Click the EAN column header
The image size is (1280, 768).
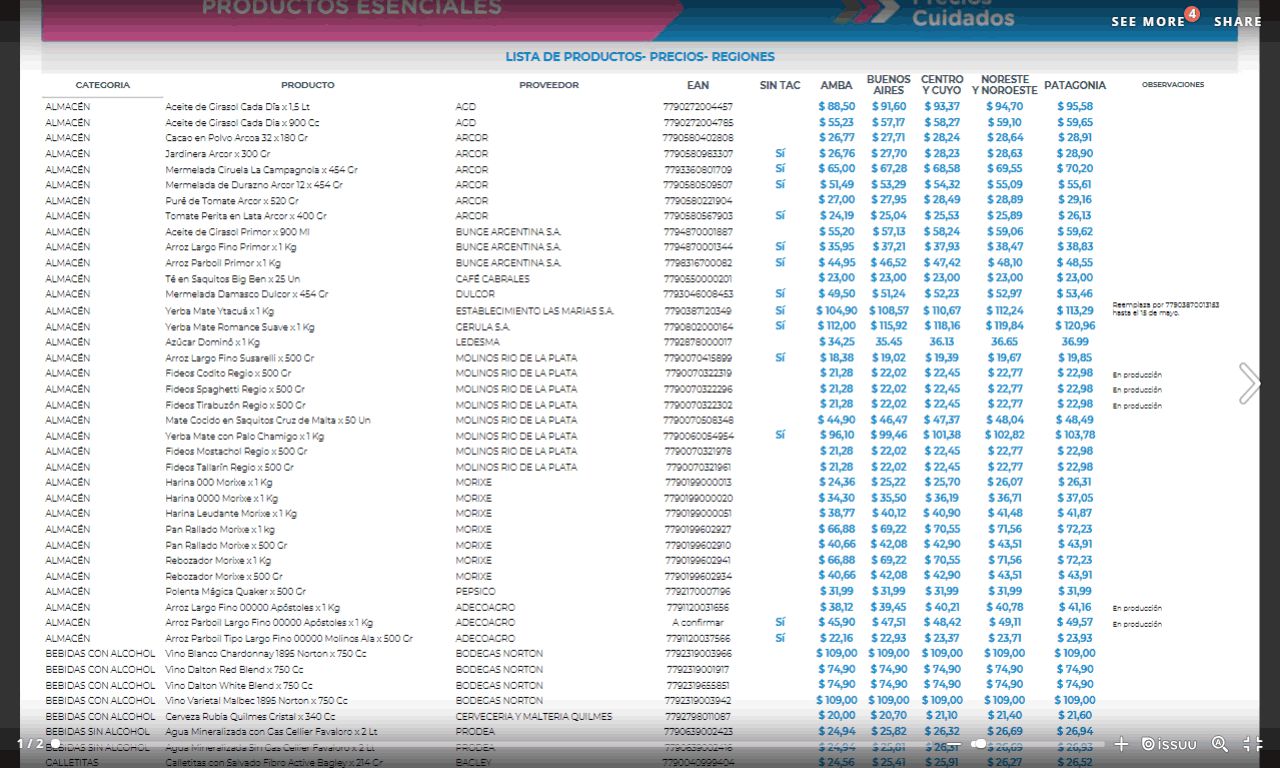click(698, 85)
